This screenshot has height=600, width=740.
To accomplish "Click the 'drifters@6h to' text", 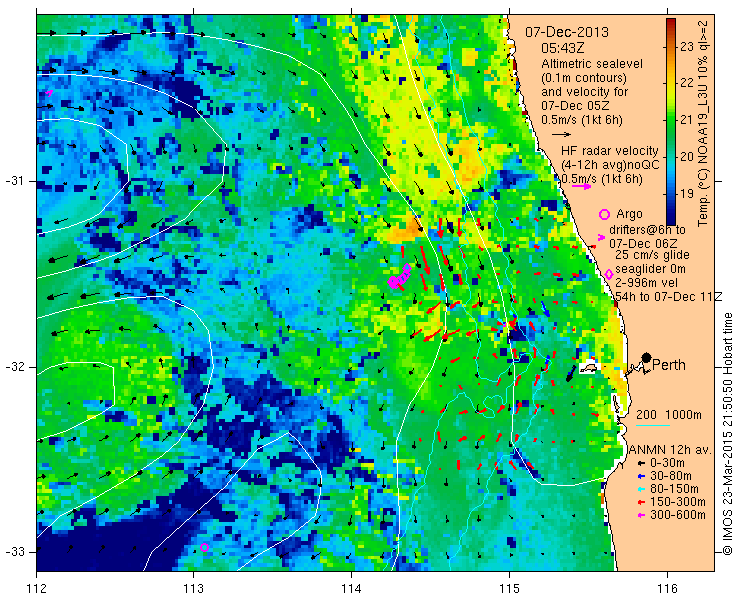I will click(x=648, y=230).
